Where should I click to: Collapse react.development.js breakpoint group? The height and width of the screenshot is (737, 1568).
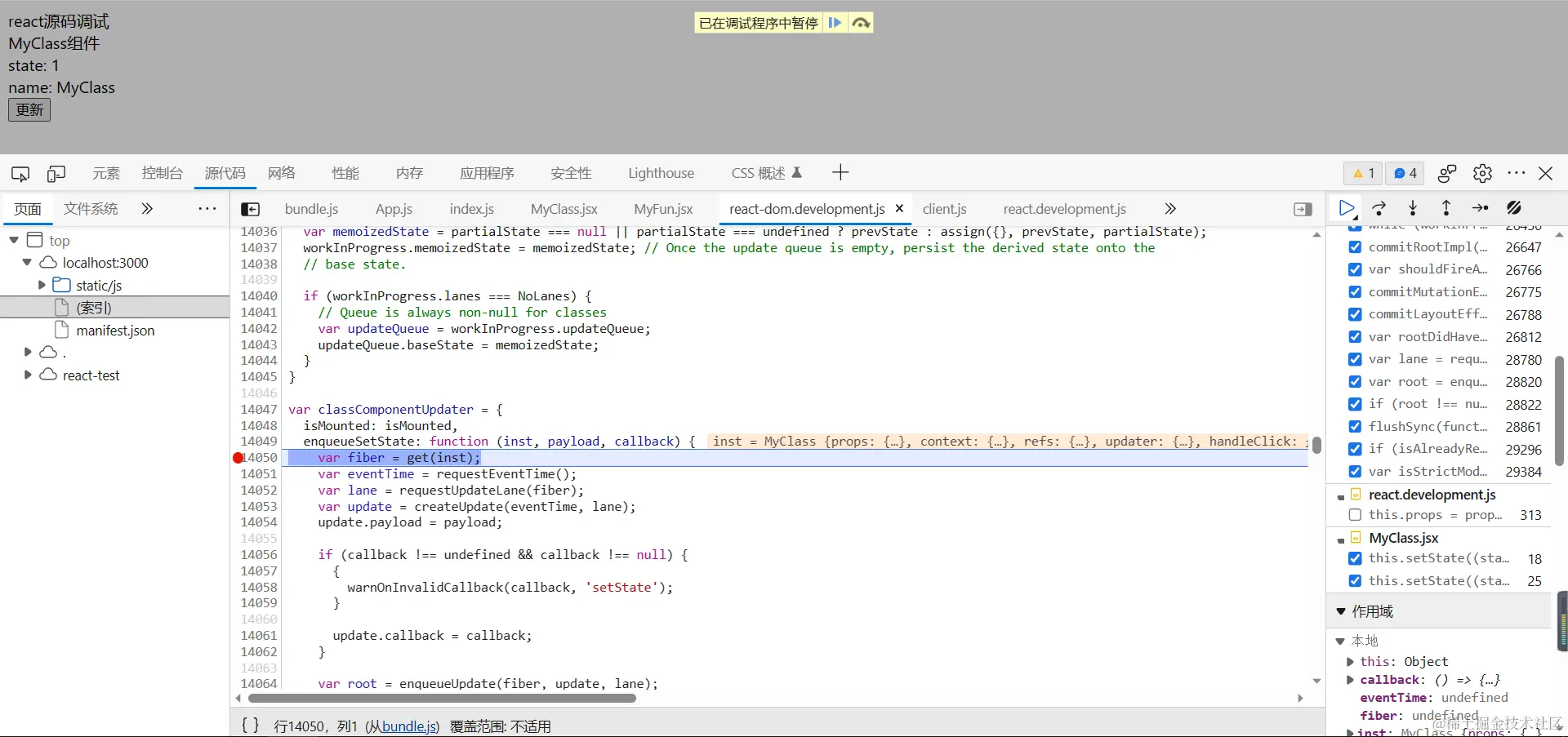1341,496
